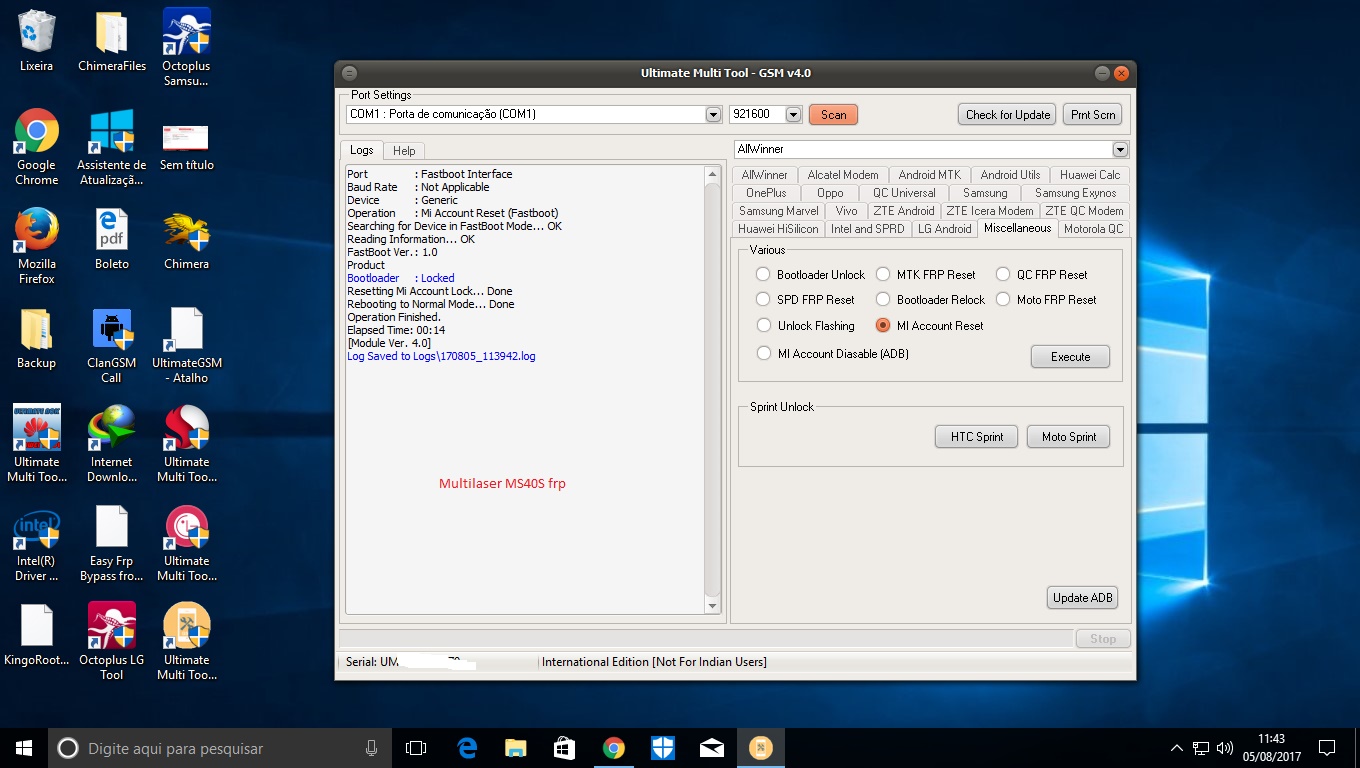Click the Execute button
Screen dimensions: 1360x768
click(1070, 356)
